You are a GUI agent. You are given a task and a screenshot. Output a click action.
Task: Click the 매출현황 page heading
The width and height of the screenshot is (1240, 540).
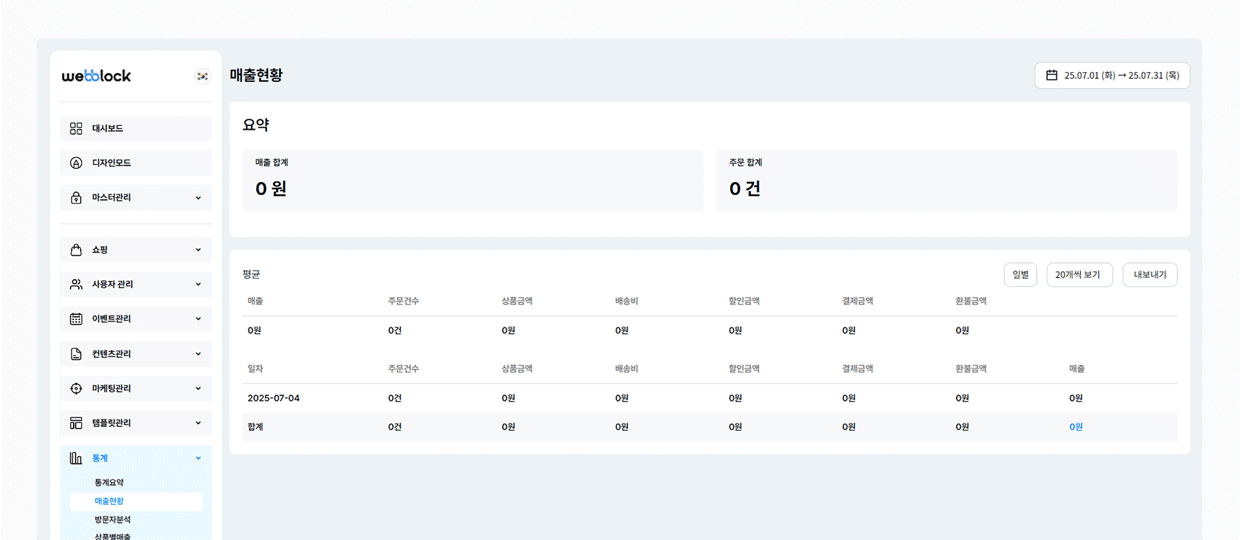pyautogui.click(x=256, y=75)
